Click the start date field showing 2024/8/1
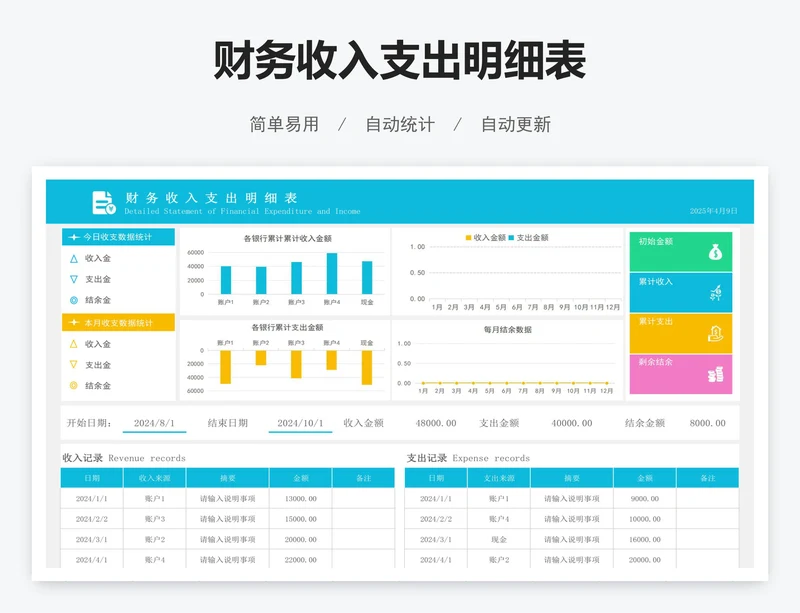The height and width of the screenshot is (613, 800). [x=154, y=423]
